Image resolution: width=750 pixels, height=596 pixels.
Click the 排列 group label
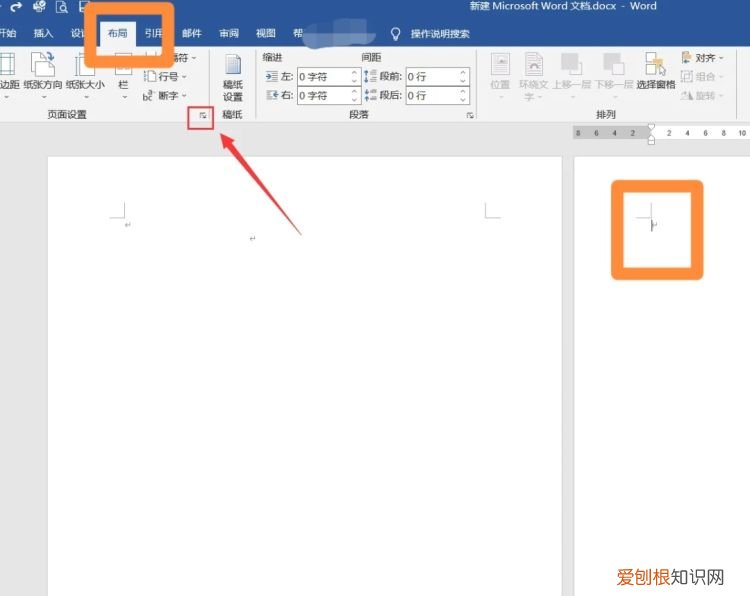(x=606, y=114)
